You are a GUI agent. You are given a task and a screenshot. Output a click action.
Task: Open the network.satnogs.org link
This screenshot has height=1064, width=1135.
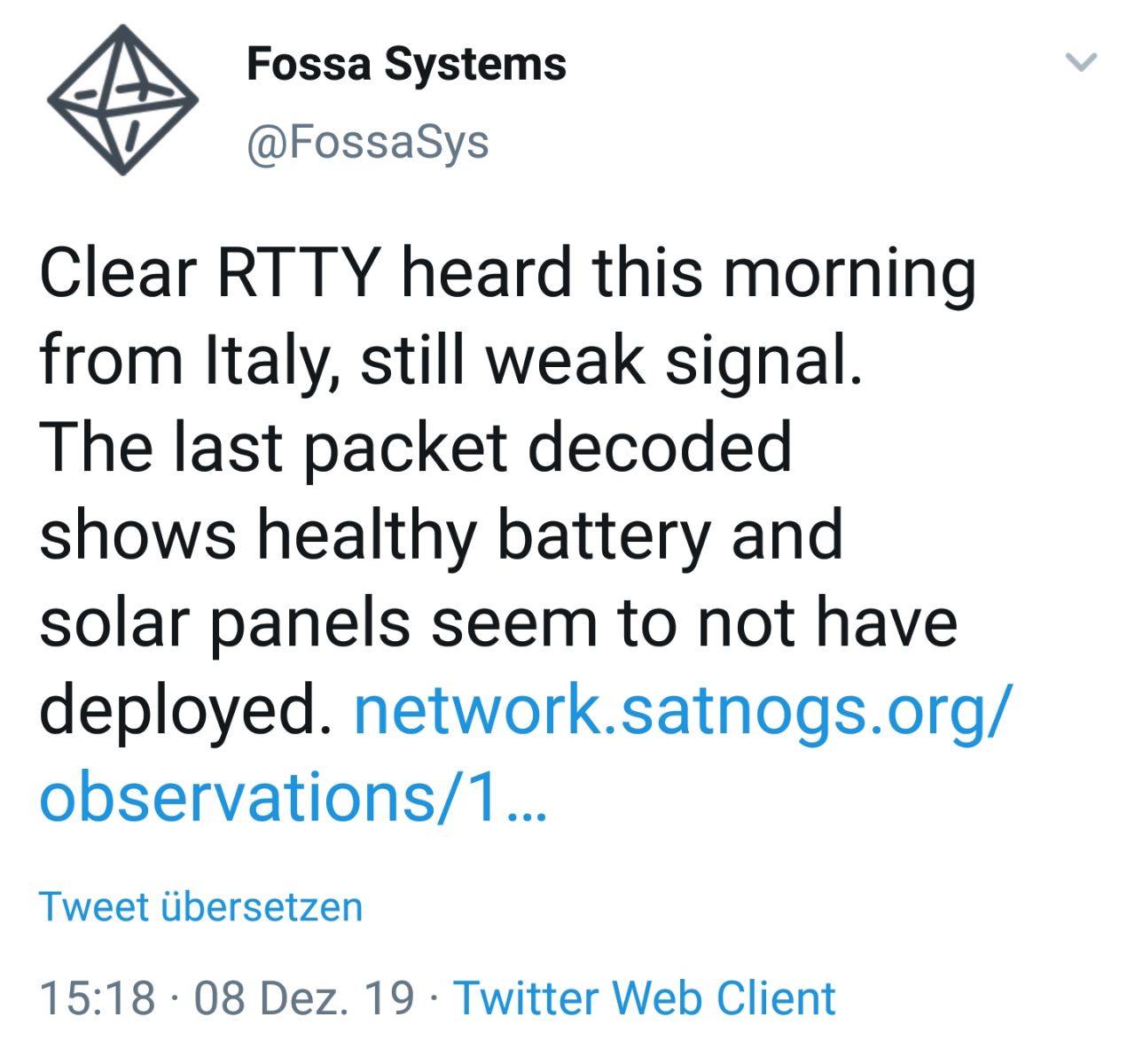(681, 710)
